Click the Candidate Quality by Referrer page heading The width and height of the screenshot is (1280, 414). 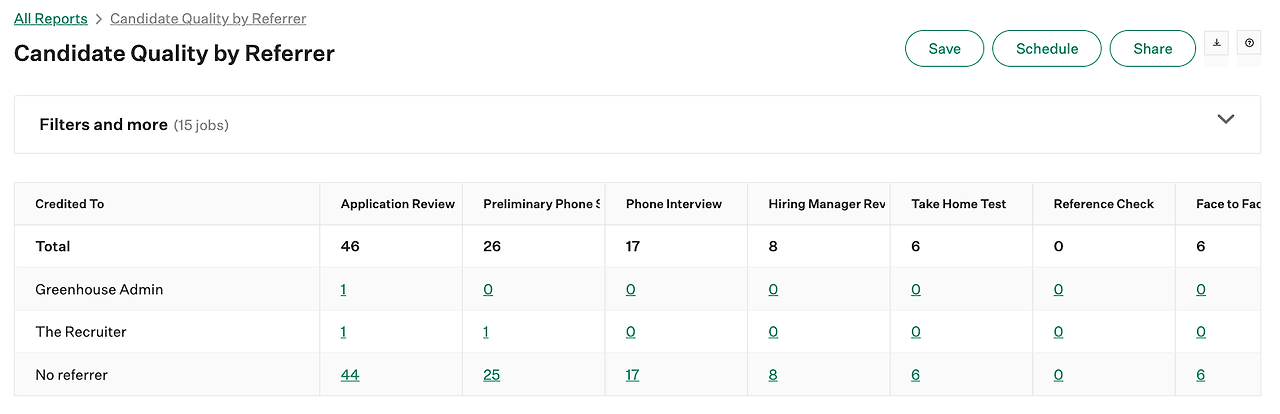coord(174,53)
